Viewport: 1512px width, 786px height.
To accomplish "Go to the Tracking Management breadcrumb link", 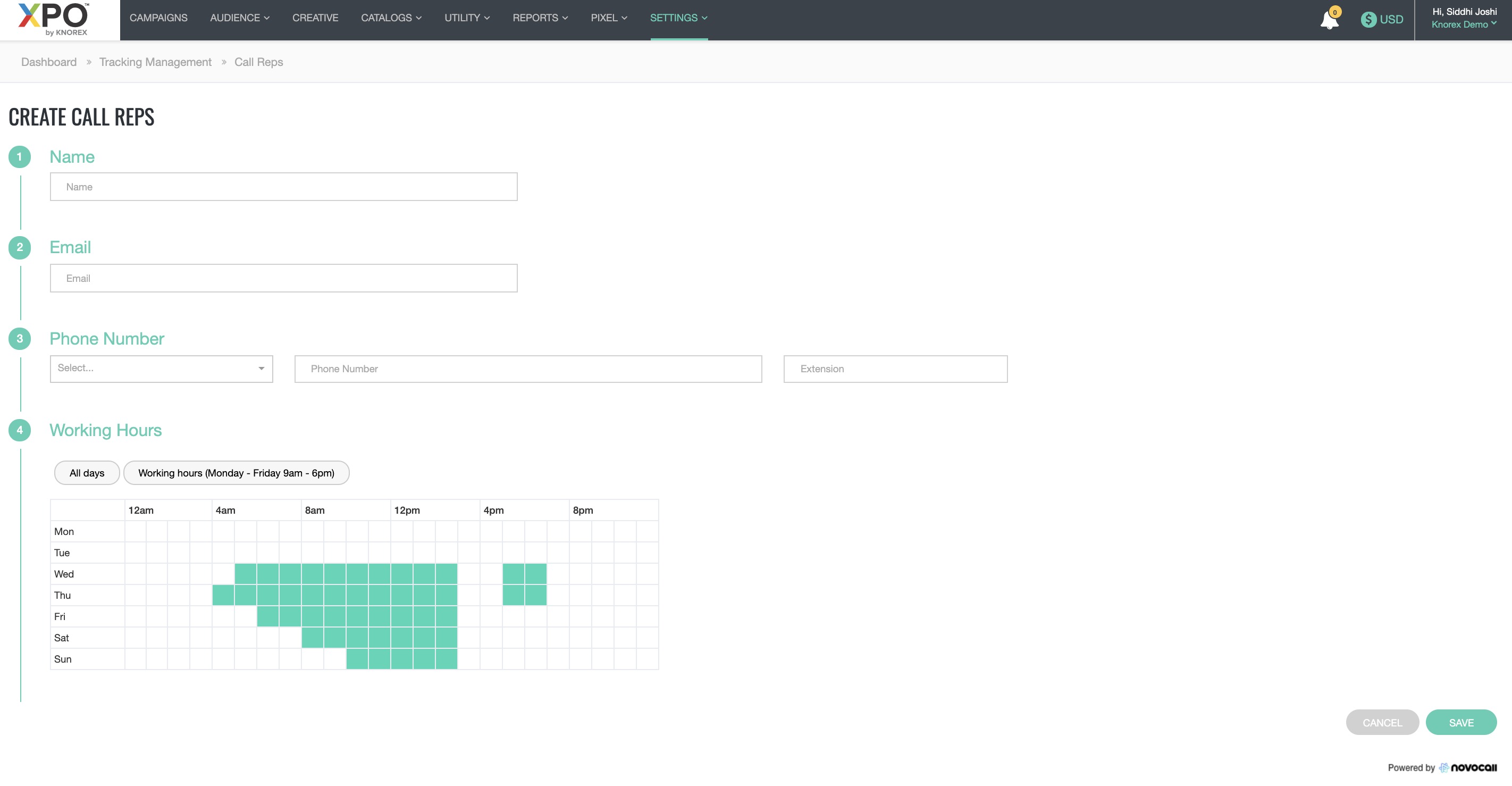I will [x=155, y=62].
